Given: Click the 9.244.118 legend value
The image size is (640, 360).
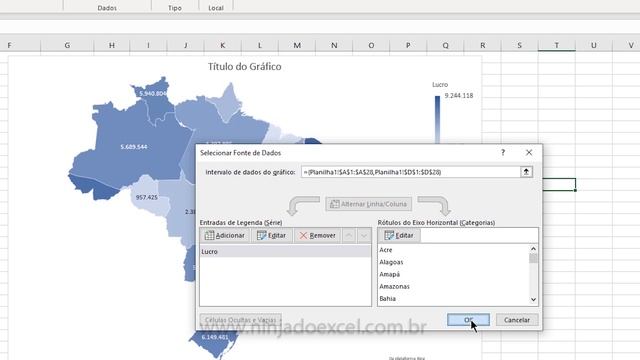Looking at the screenshot, I should pyautogui.click(x=459, y=96).
